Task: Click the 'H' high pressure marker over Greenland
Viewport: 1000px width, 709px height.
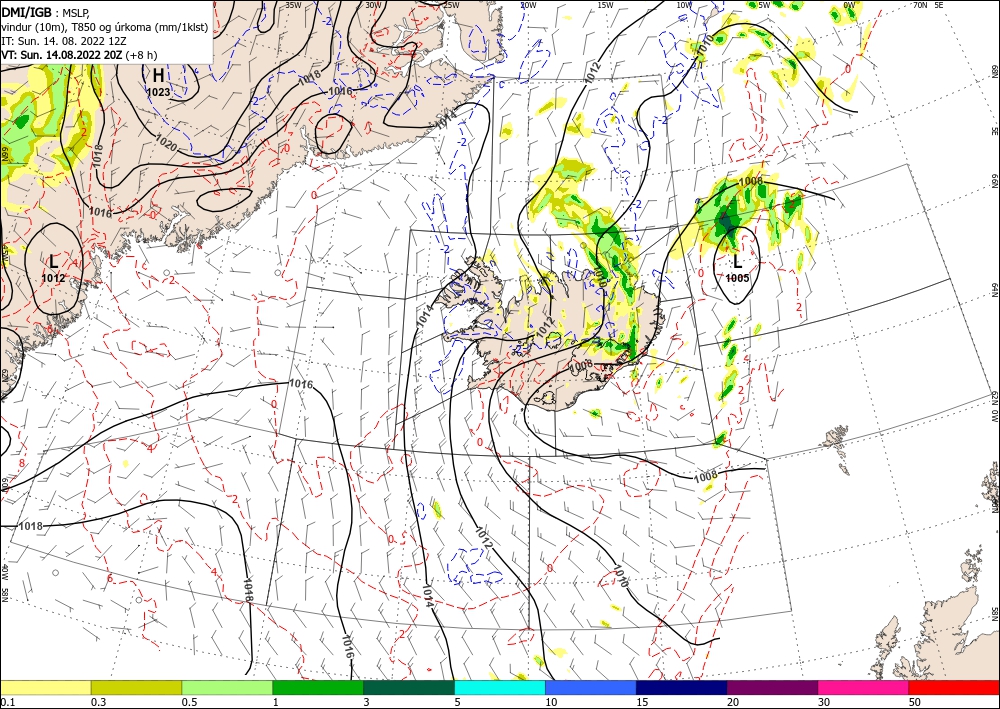Action: click(158, 76)
